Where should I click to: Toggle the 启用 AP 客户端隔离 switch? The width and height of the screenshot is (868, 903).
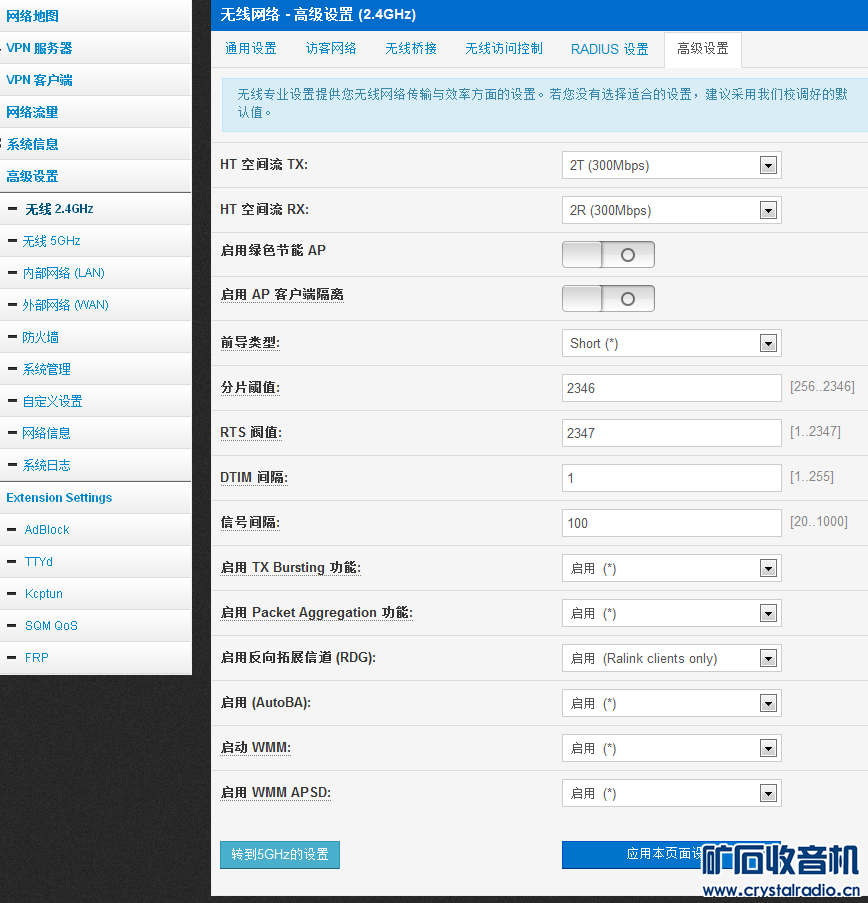[x=608, y=298]
